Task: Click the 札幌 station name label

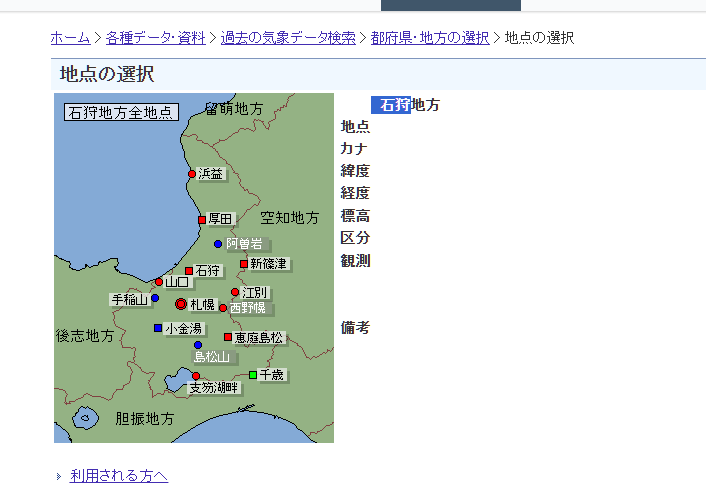Action: 202,304
